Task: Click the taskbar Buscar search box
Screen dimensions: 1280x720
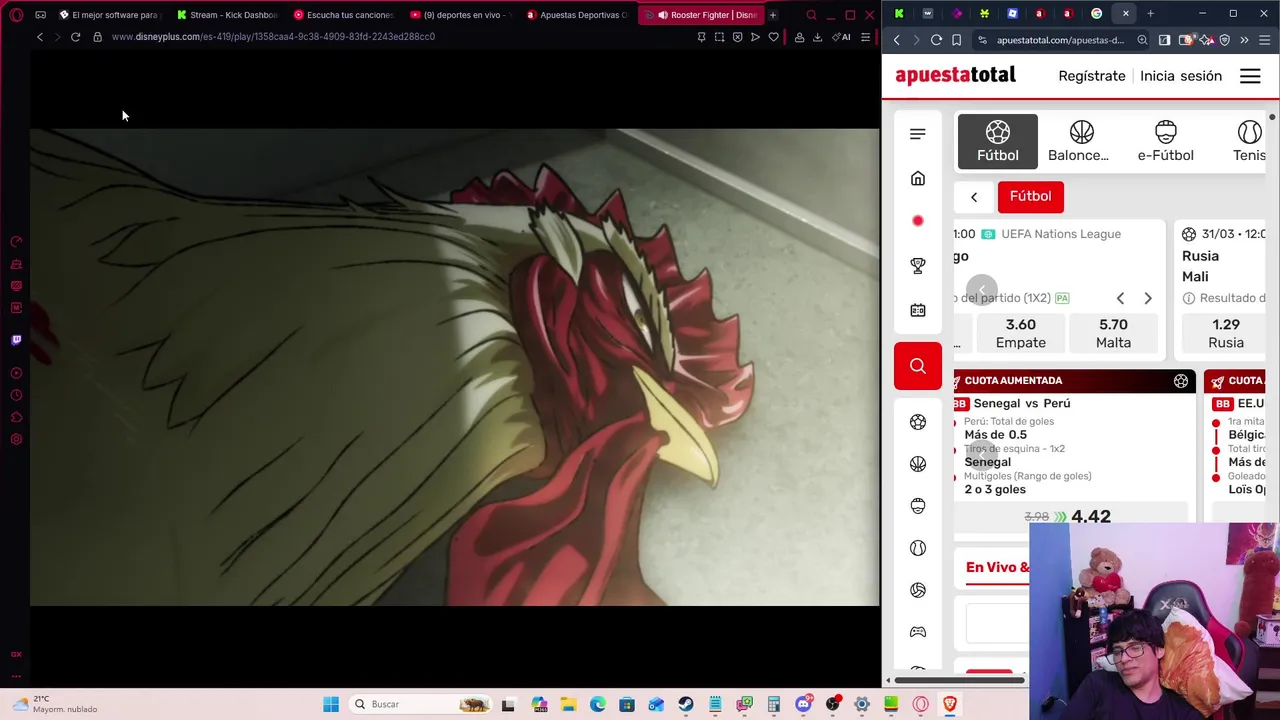Action: 423,704
